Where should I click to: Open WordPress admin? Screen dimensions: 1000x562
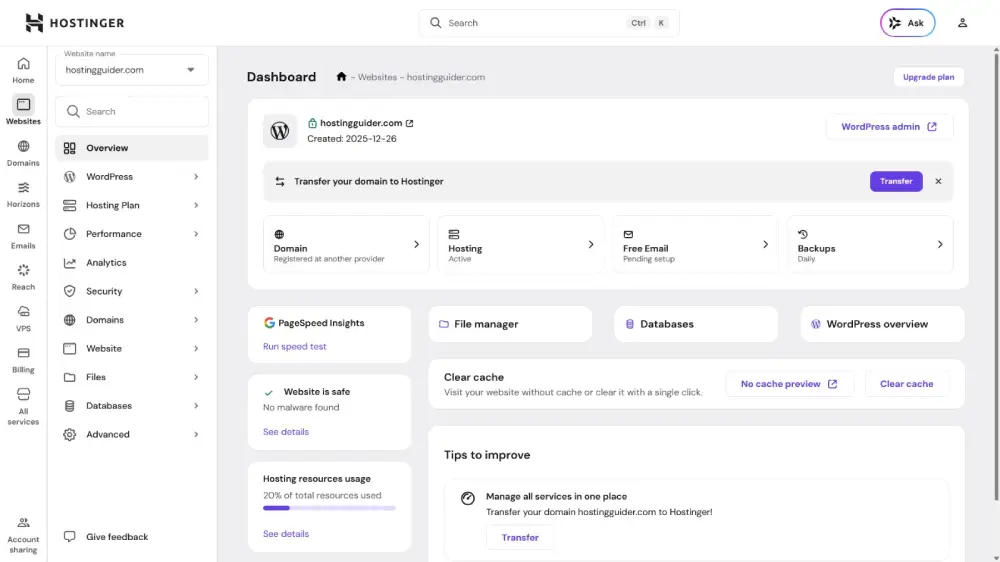889,126
